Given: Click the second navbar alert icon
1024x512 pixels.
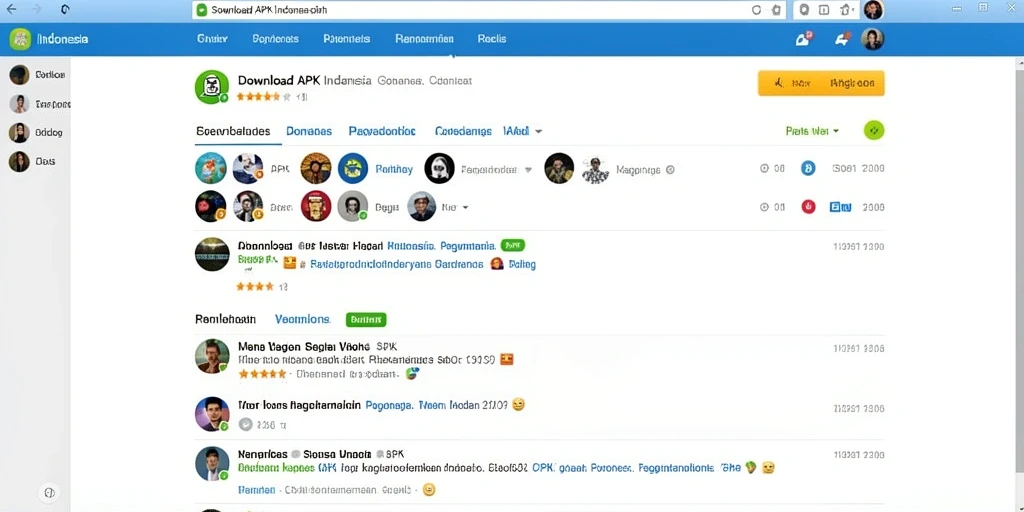Looking at the screenshot, I should pos(842,39).
